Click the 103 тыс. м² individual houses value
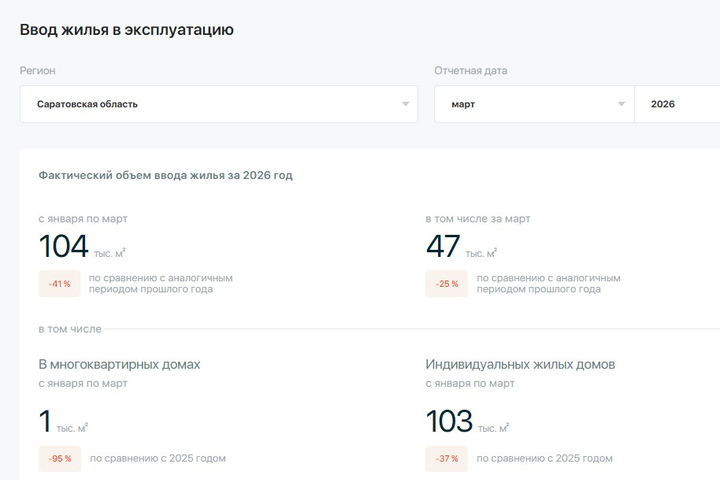The height and width of the screenshot is (480, 720). click(449, 422)
